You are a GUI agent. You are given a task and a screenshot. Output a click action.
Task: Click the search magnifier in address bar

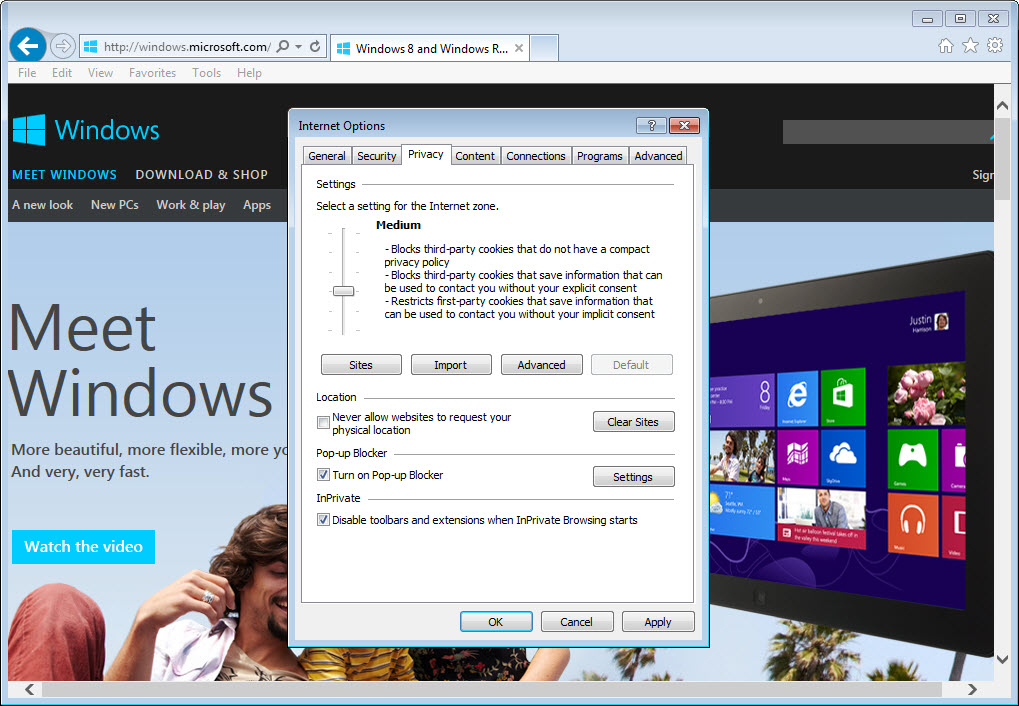click(283, 47)
